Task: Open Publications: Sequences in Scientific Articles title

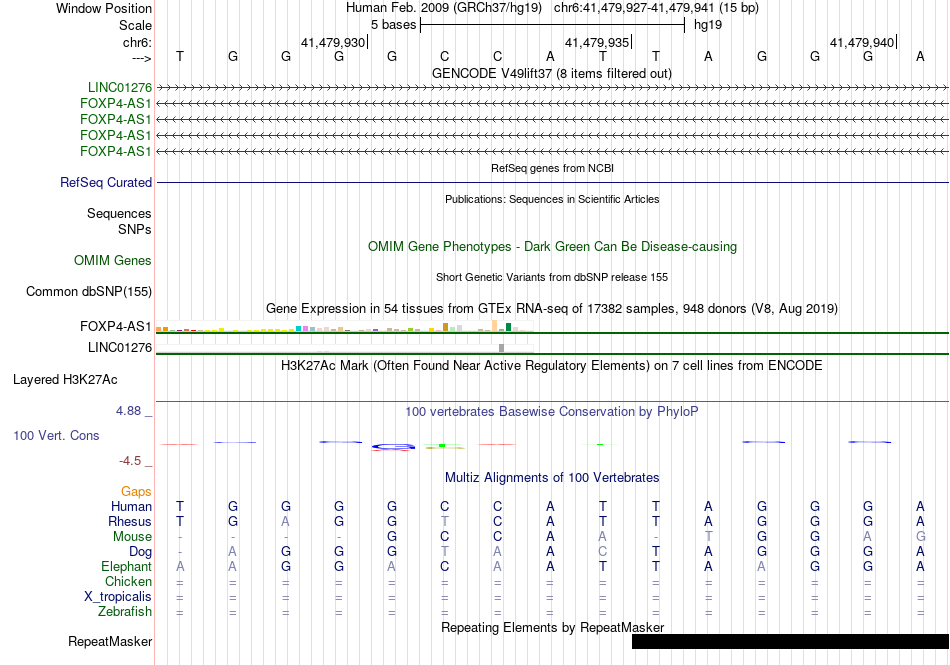Action: (x=552, y=199)
